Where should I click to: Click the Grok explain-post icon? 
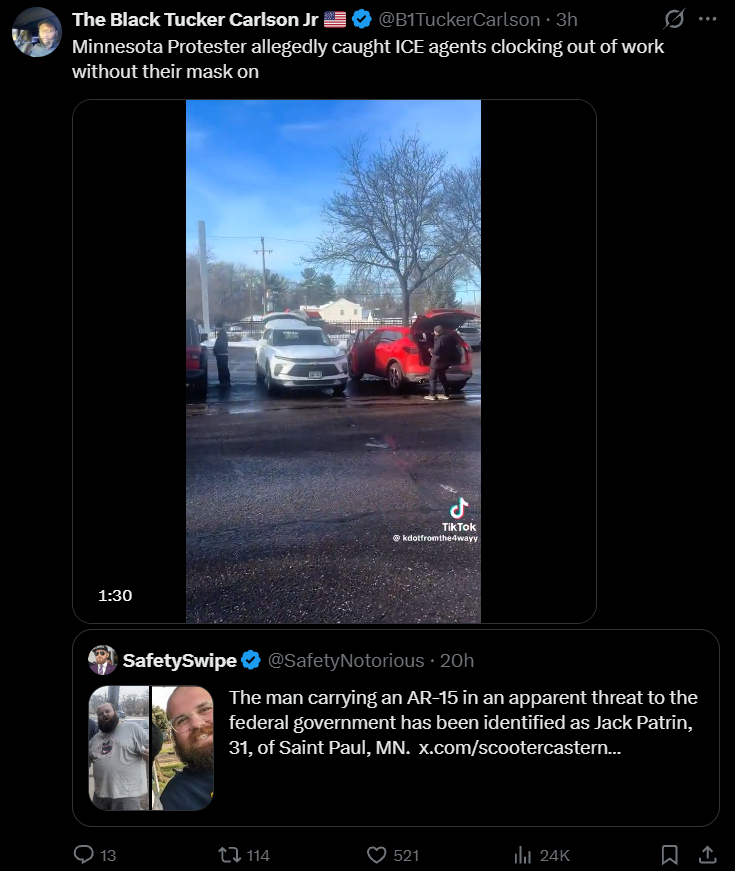674,19
